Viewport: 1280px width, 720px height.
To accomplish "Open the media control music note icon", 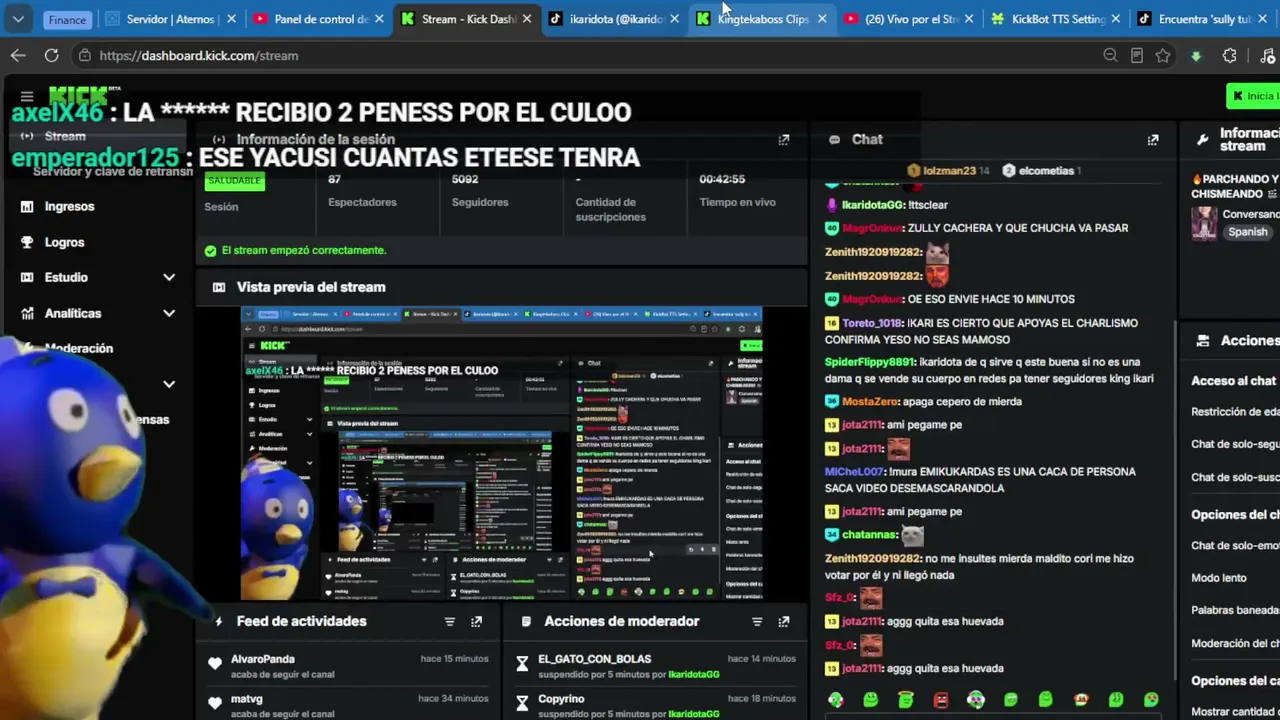I will tap(1268, 56).
